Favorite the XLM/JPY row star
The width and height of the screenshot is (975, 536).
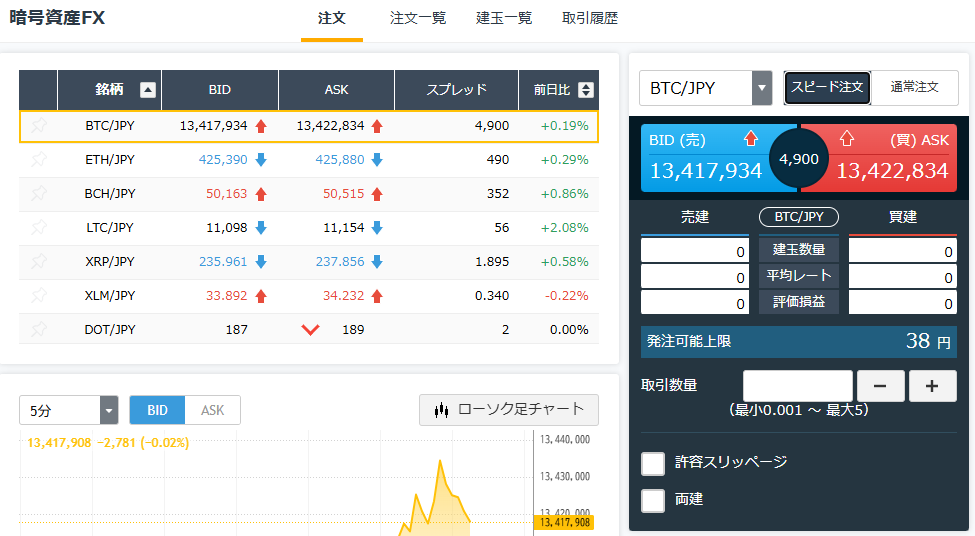(39, 295)
